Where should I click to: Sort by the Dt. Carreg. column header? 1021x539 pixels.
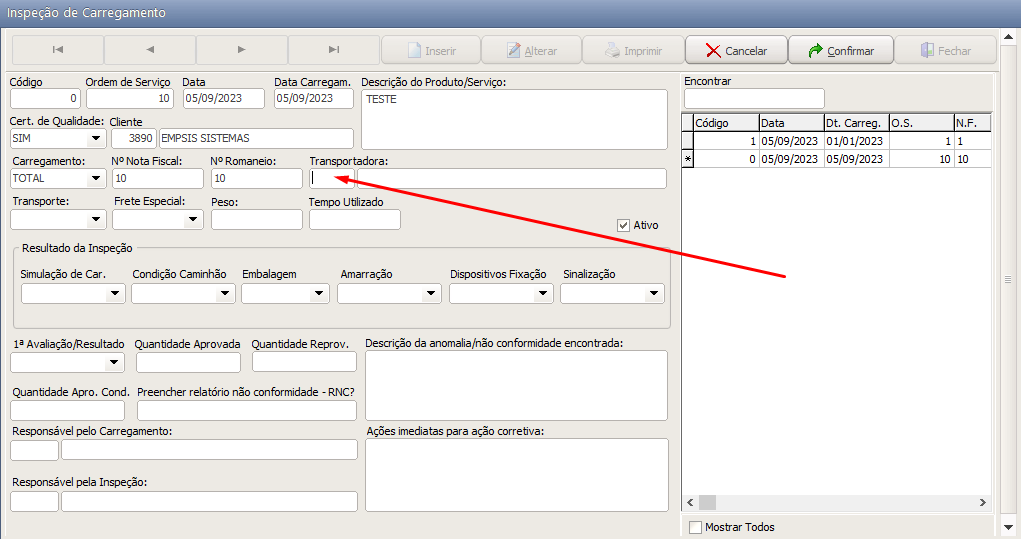click(x=856, y=123)
